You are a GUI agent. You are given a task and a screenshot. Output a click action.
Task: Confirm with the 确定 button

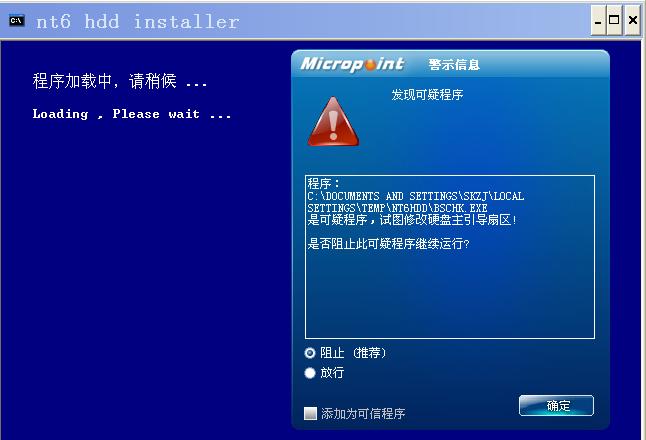pos(556,406)
